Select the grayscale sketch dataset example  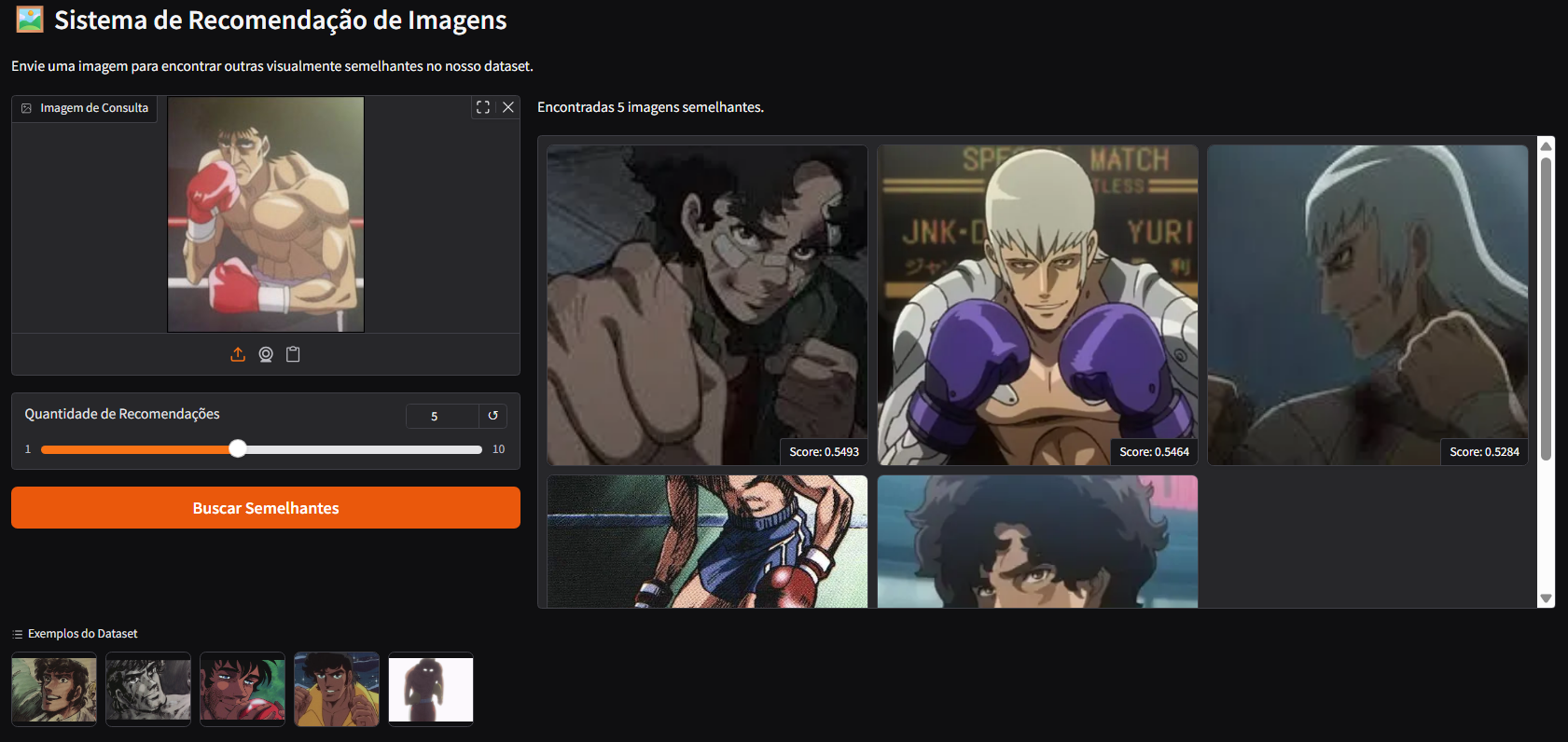pyautogui.click(x=148, y=689)
